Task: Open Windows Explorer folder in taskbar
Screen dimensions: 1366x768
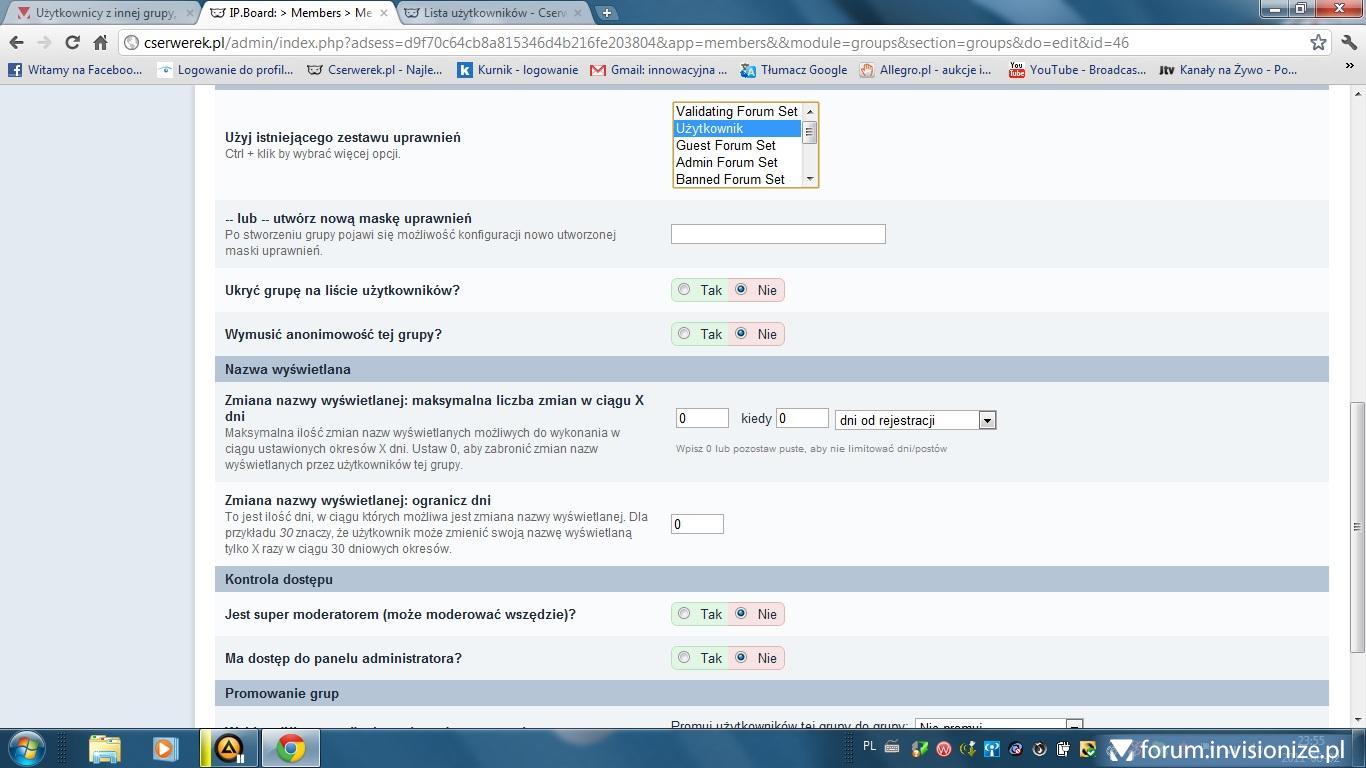Action: pyautogui.click(x=104, y=748)
